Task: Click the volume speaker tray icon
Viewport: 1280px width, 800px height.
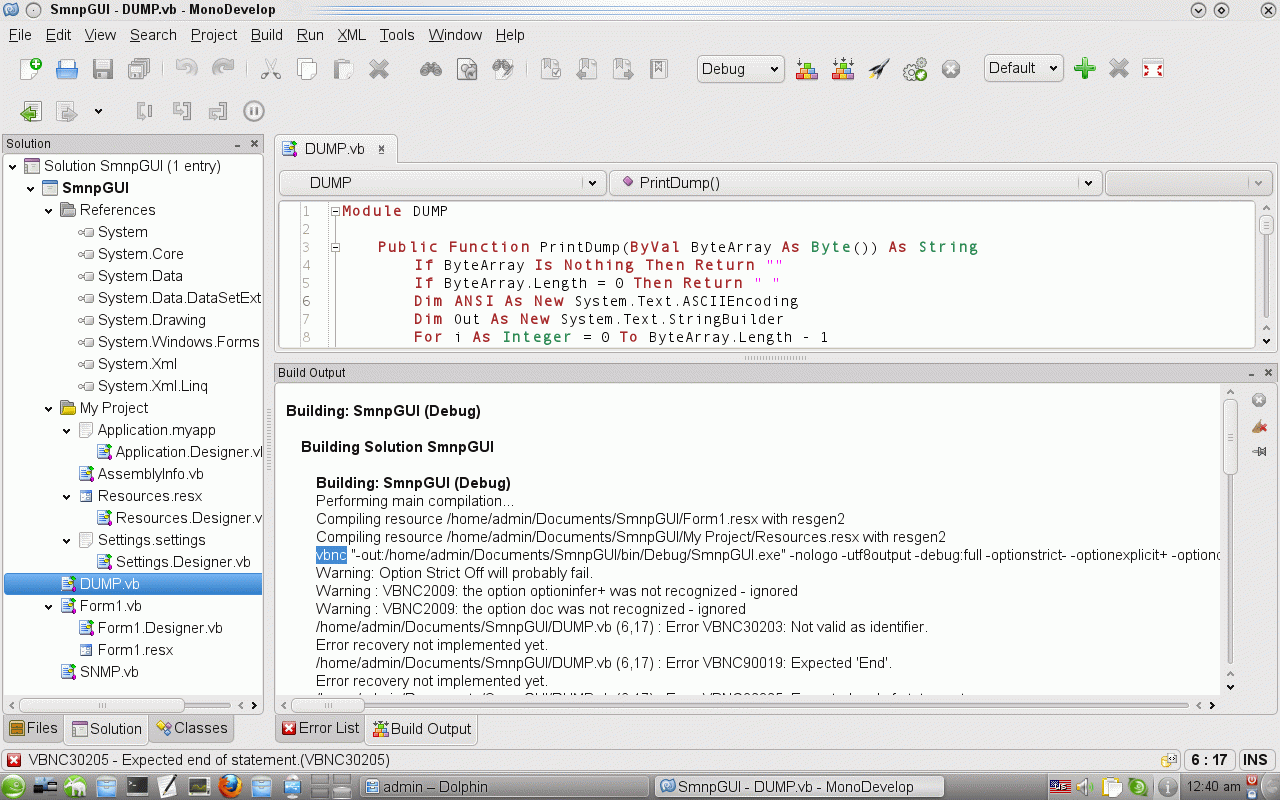Action: [x=1085, y=786]
